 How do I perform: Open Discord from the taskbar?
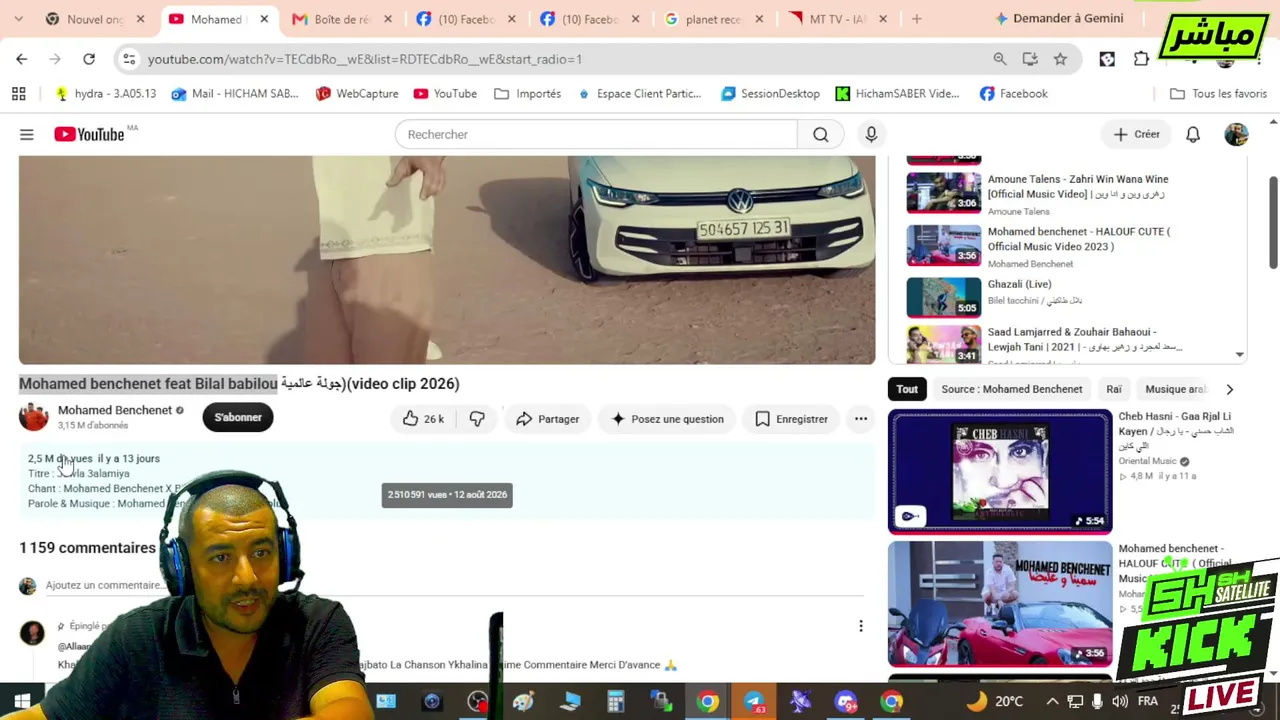coord(845,701)
